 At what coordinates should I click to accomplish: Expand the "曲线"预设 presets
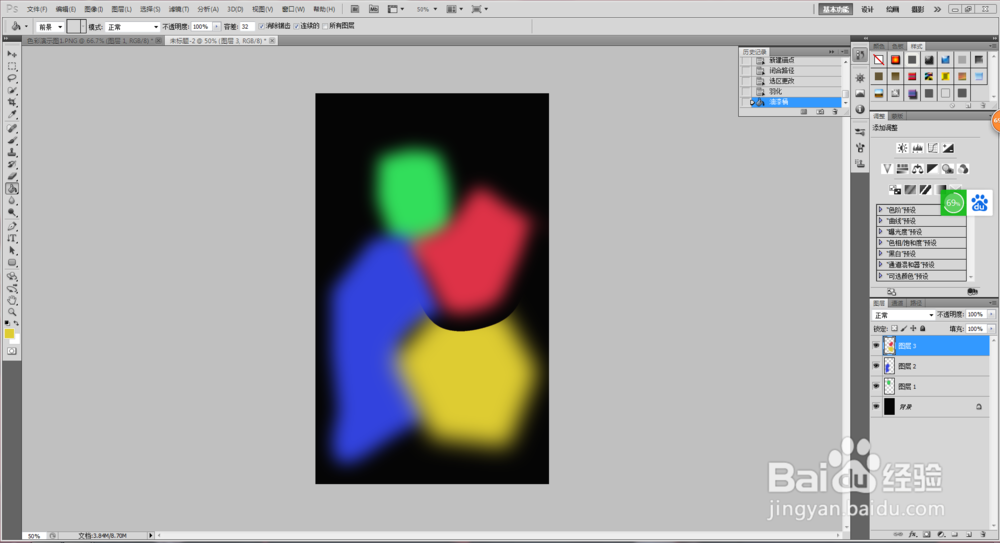pyautogui.click(x=881, y=221)
